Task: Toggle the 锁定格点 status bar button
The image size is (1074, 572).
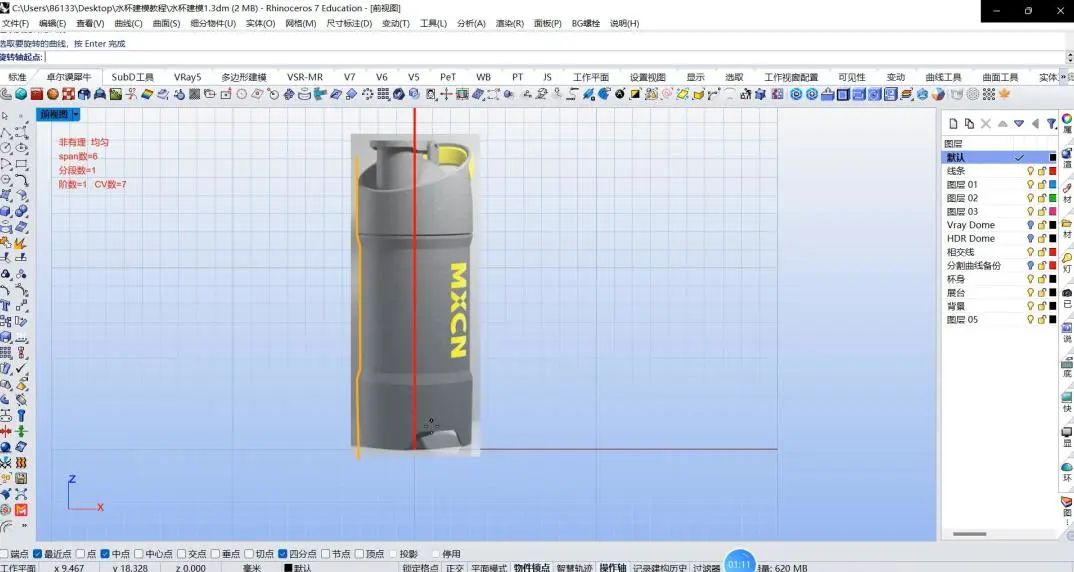Action: coord(420,567)
